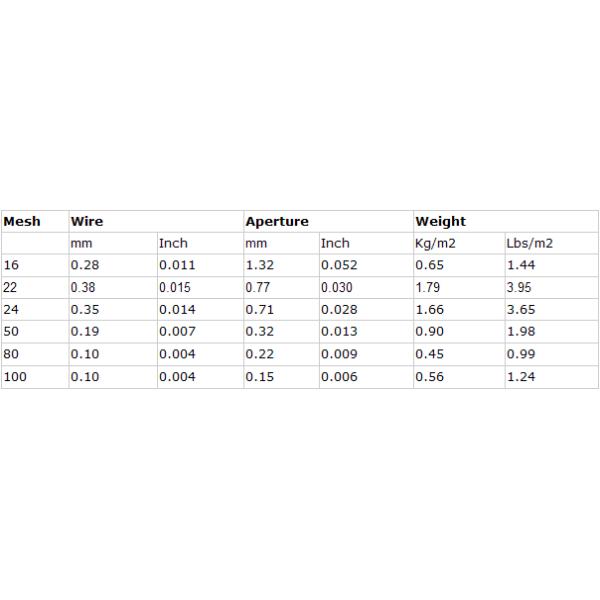Click mesh value 80 cell
600x600 pixels.
12,354
